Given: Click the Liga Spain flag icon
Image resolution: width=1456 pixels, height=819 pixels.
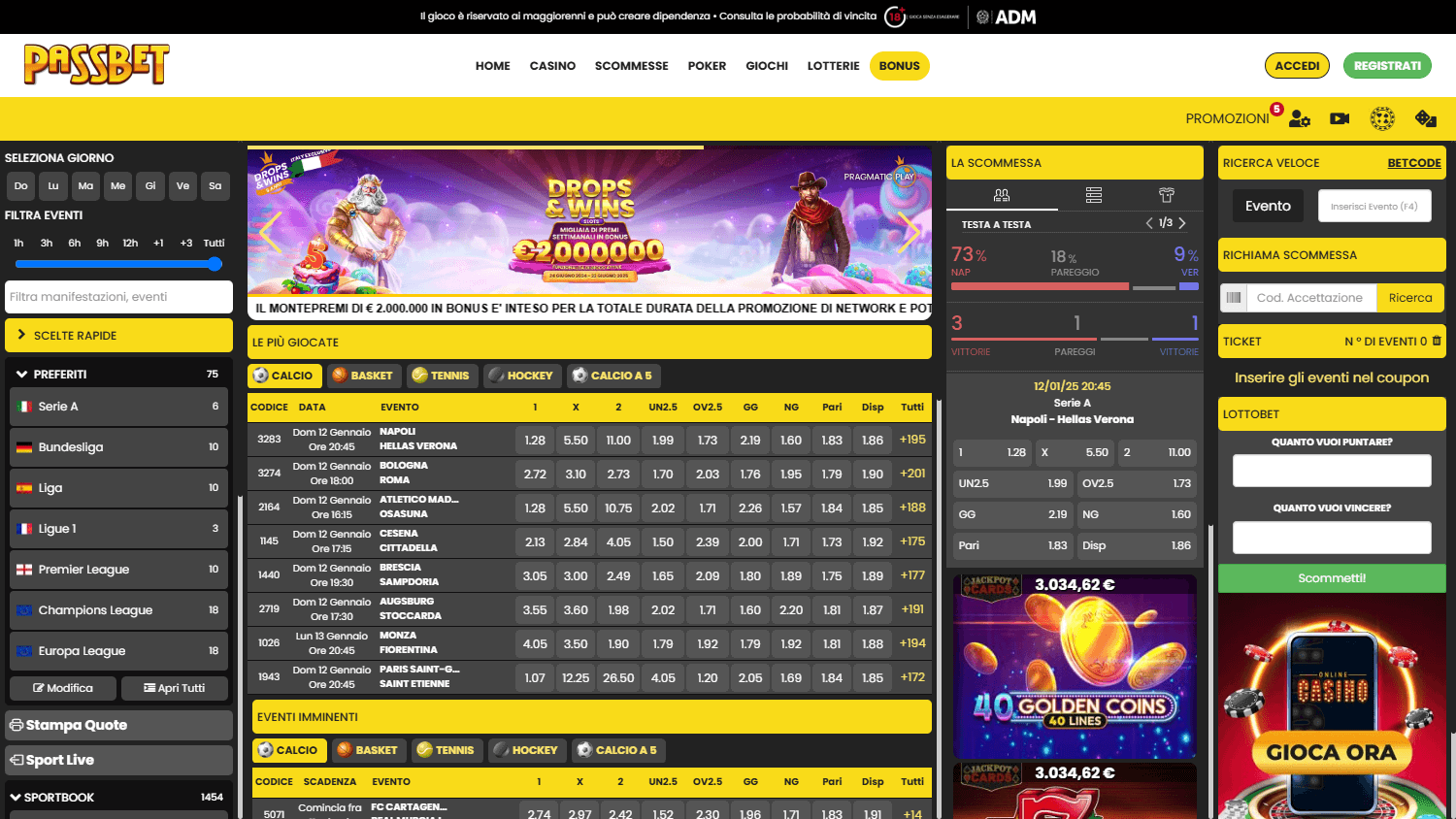Looking at the screenshot, I should click(24, 488).
